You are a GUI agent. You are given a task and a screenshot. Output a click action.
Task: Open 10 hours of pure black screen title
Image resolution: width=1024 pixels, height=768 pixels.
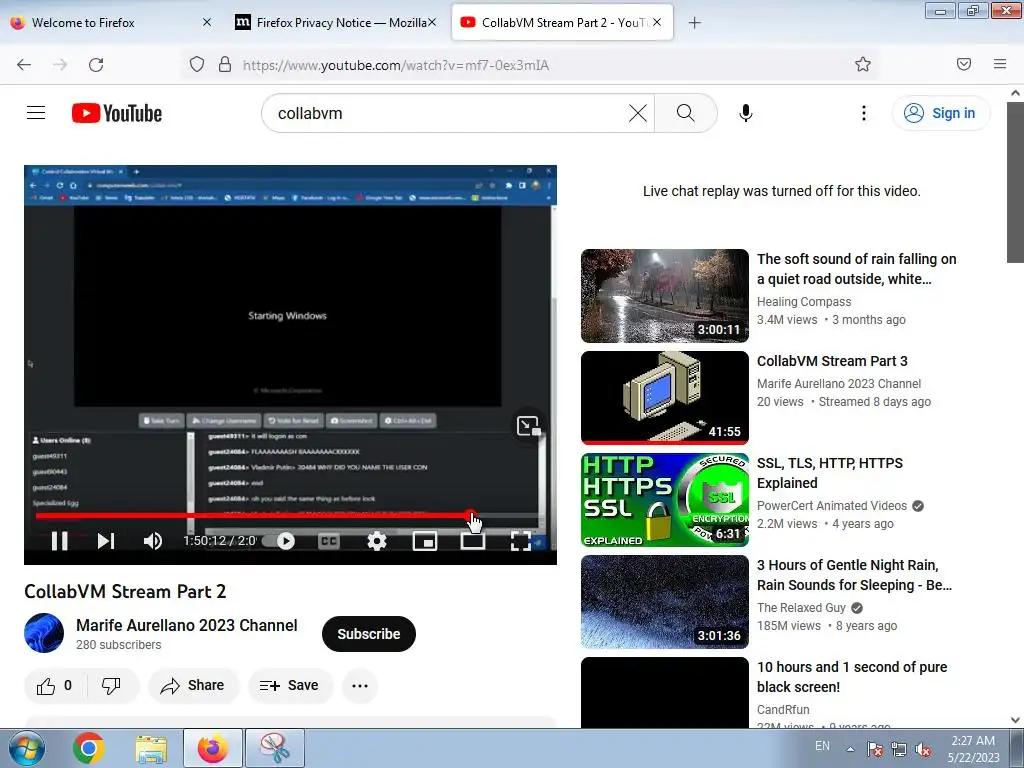(x=852, y=677)
